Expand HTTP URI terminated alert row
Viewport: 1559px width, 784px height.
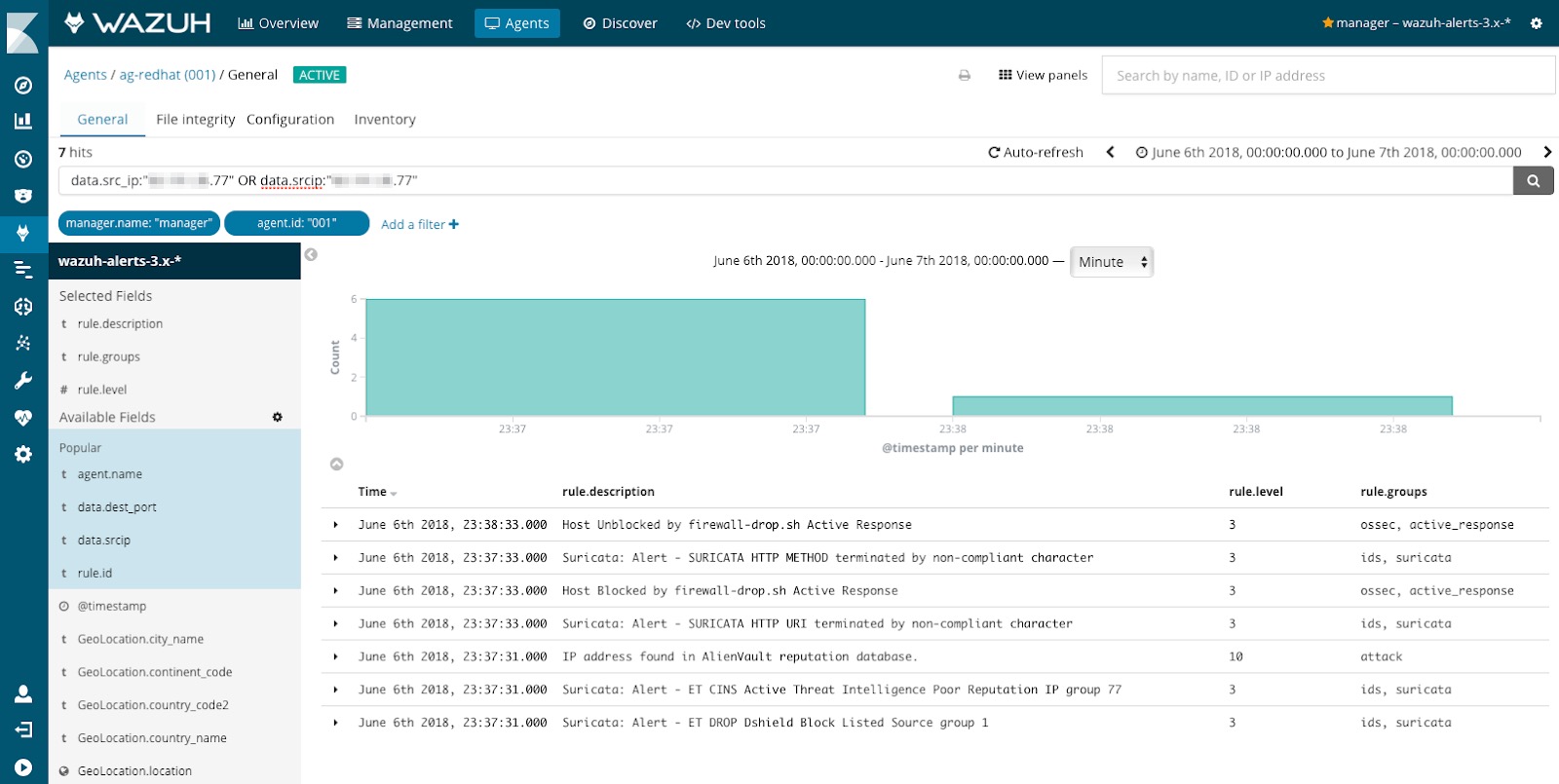(335, 624)
